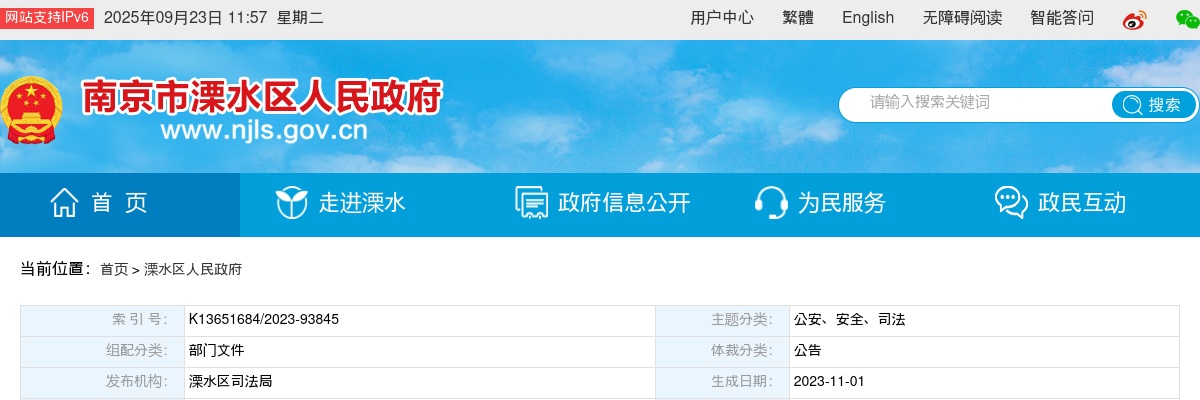Open the 政府信息公开 navigation tab

624,203
